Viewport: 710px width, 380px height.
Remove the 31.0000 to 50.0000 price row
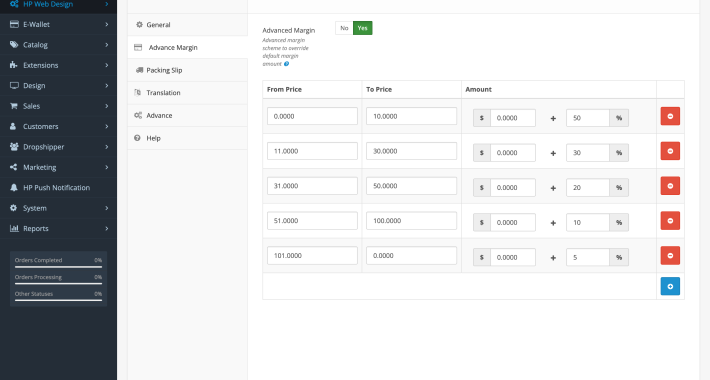click(670, 186)
